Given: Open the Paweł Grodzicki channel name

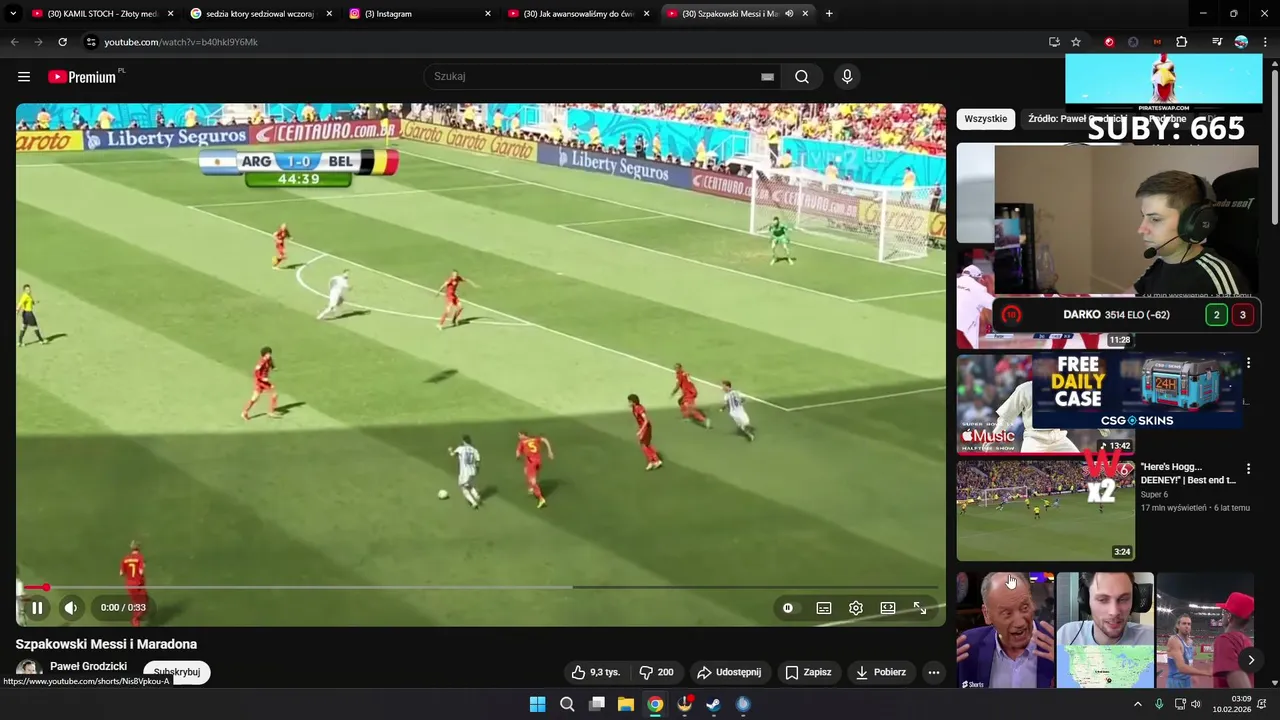Looking at the screenshot, I should [x=88, y=666].
